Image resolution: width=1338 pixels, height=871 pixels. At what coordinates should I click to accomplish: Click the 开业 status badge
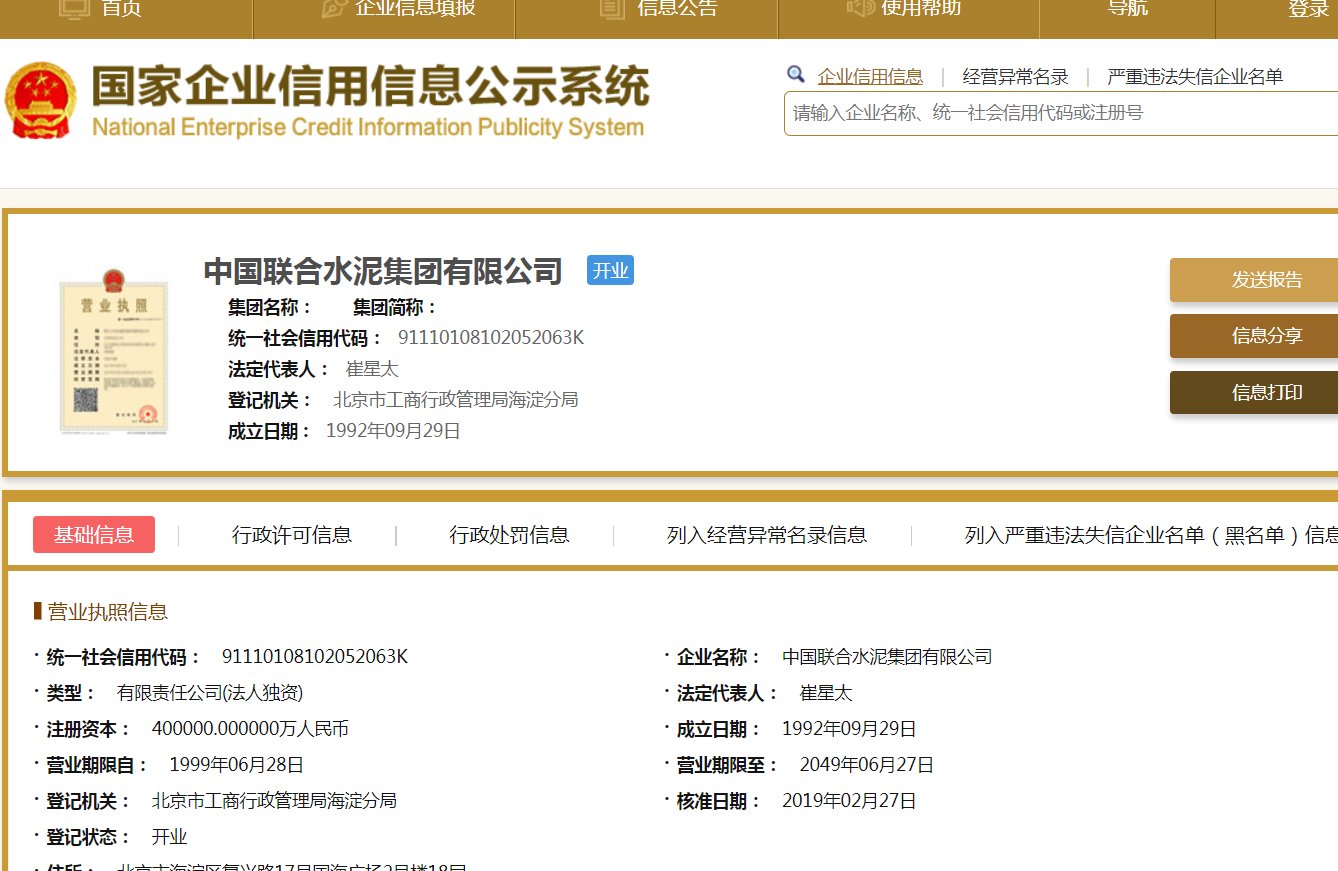(x=611, y=270)
